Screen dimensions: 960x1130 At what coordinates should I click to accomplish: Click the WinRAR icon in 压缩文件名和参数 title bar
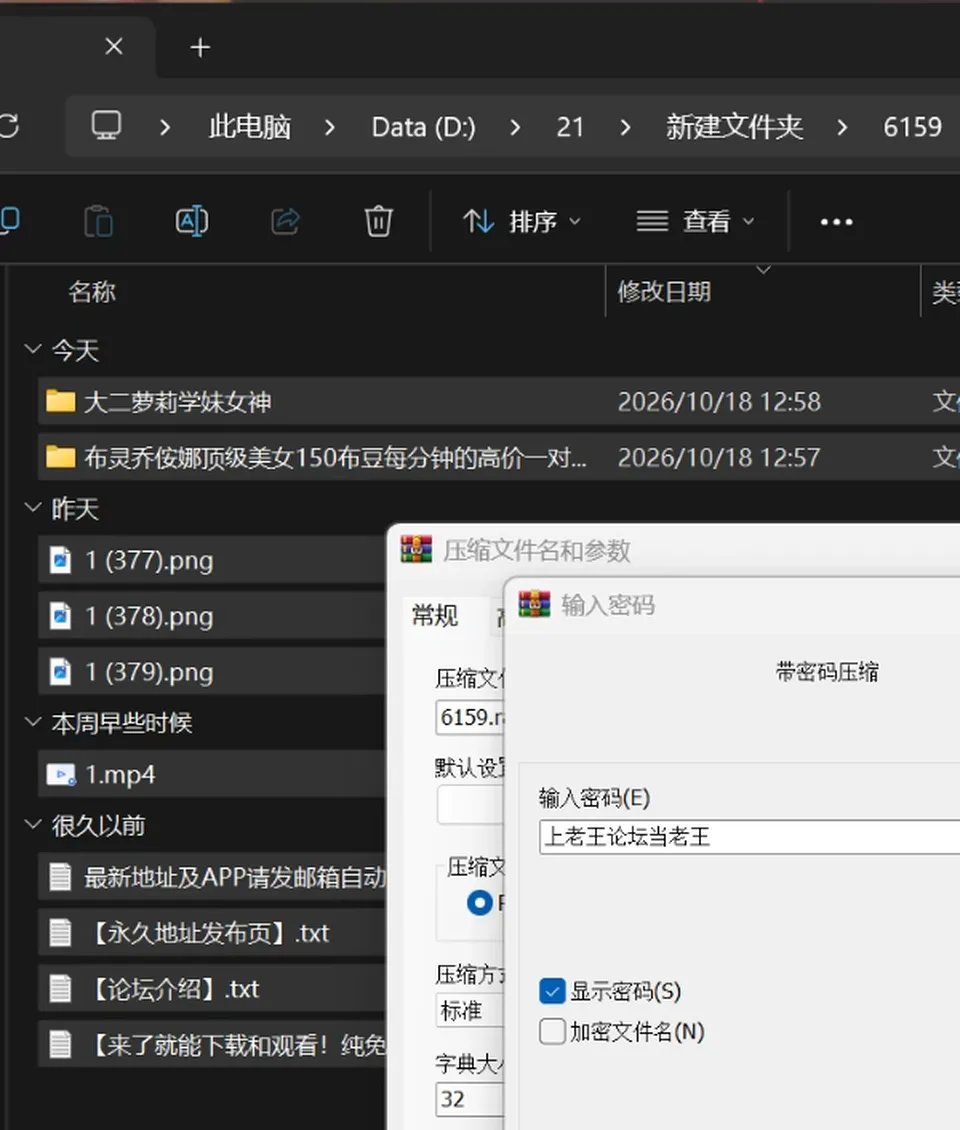tap(416, 549)
